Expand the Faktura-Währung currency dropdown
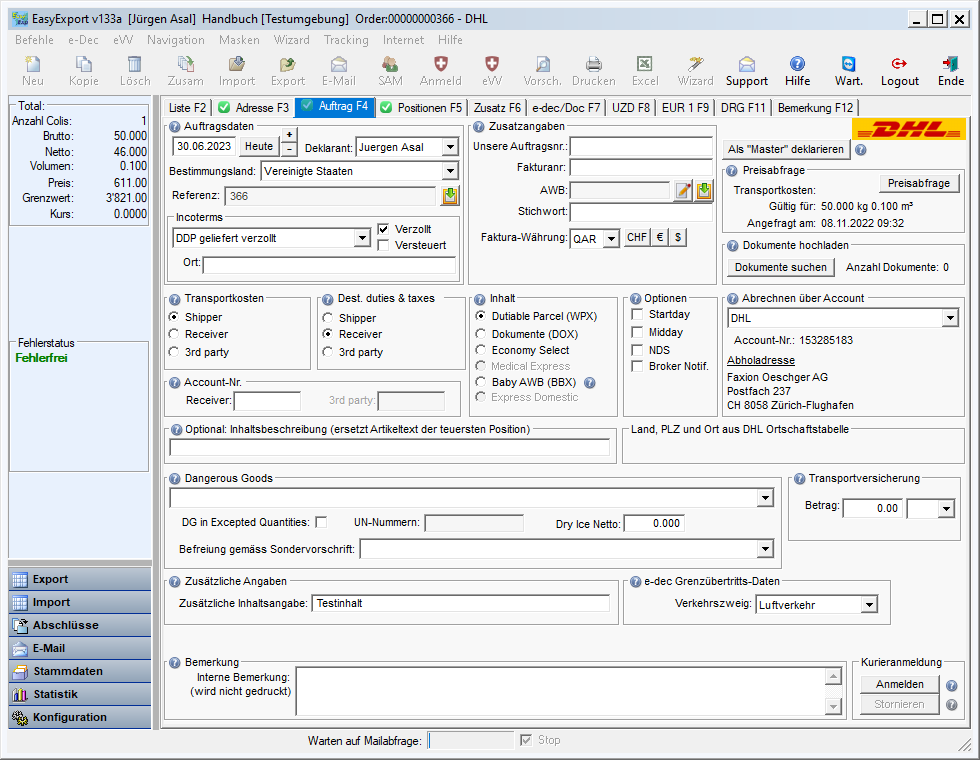980x760 pixels. pyautogui.click(x=611, y=239)
